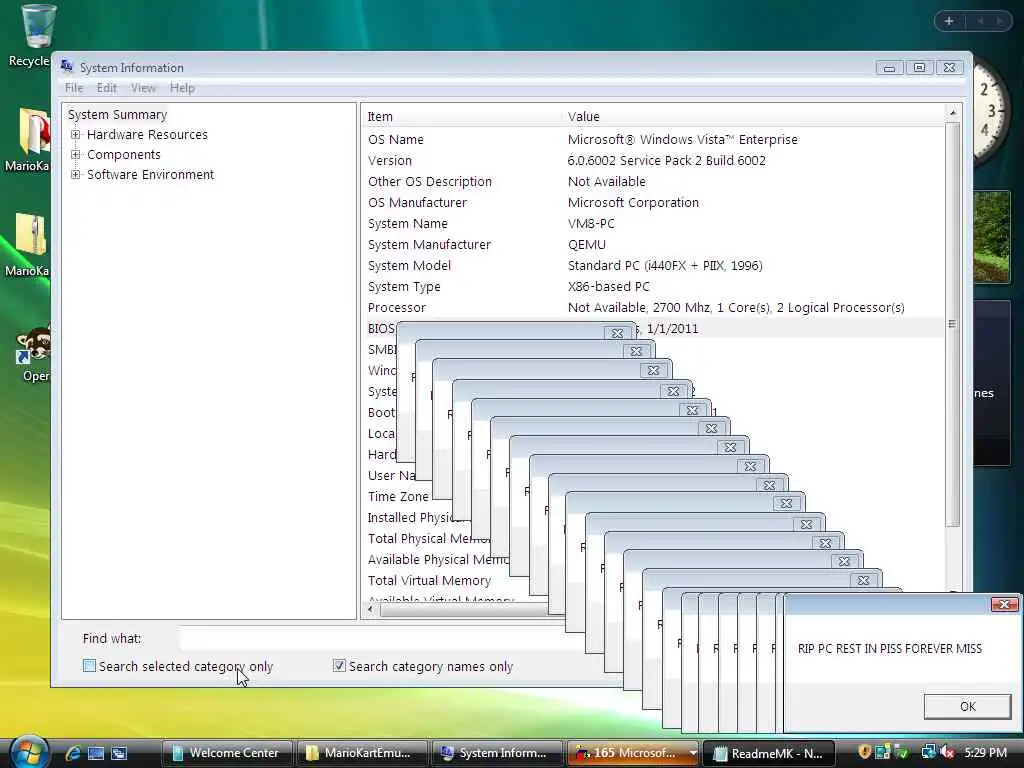This screenshot has width=1024, height=768.
Task: Close the front RIP PC message box
Action: coord(1004,604)
